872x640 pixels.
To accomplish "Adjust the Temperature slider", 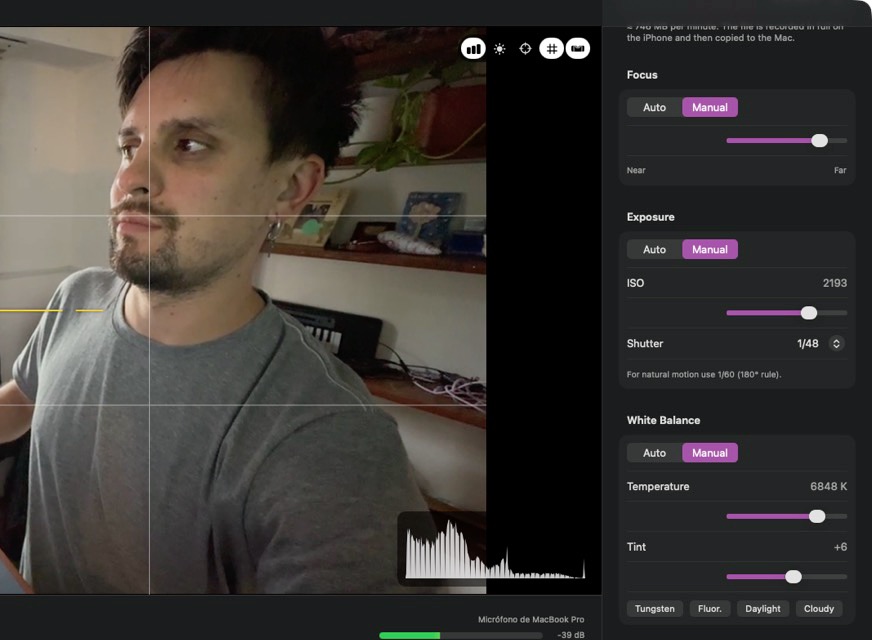I will (x=786, y=517).
